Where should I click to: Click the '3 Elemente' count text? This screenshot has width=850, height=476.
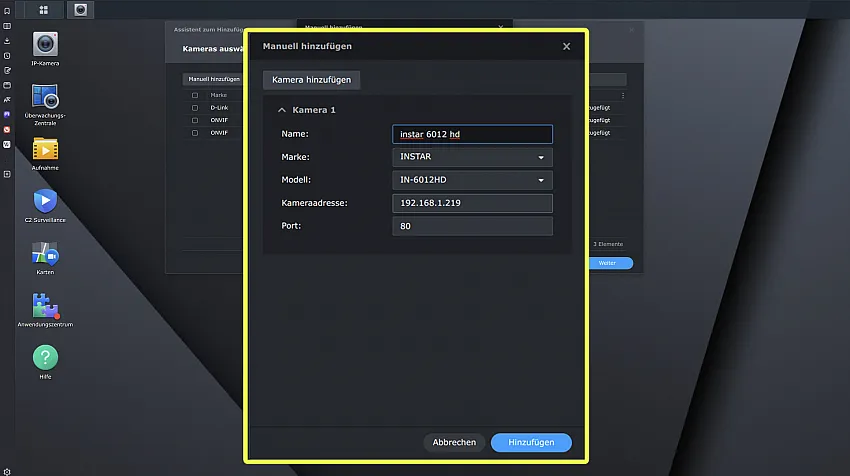coord(608,244)
